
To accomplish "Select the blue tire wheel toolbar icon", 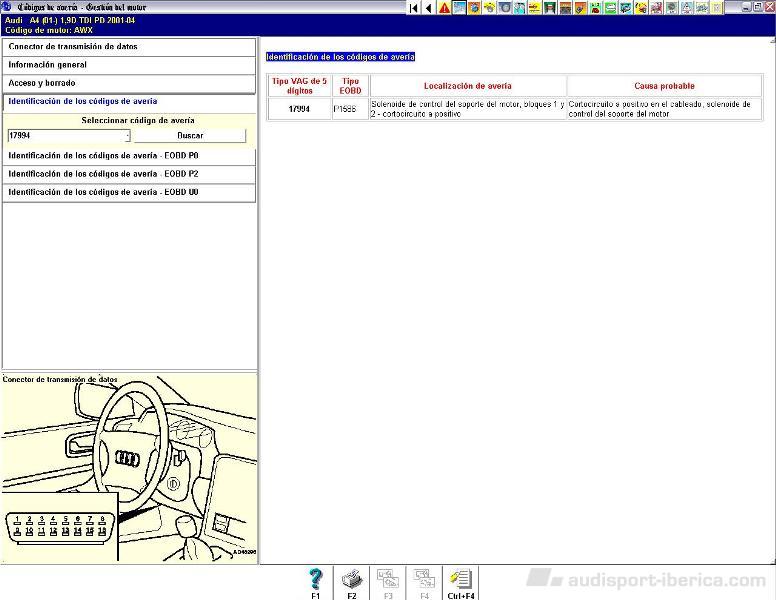I will click(504, 7).
